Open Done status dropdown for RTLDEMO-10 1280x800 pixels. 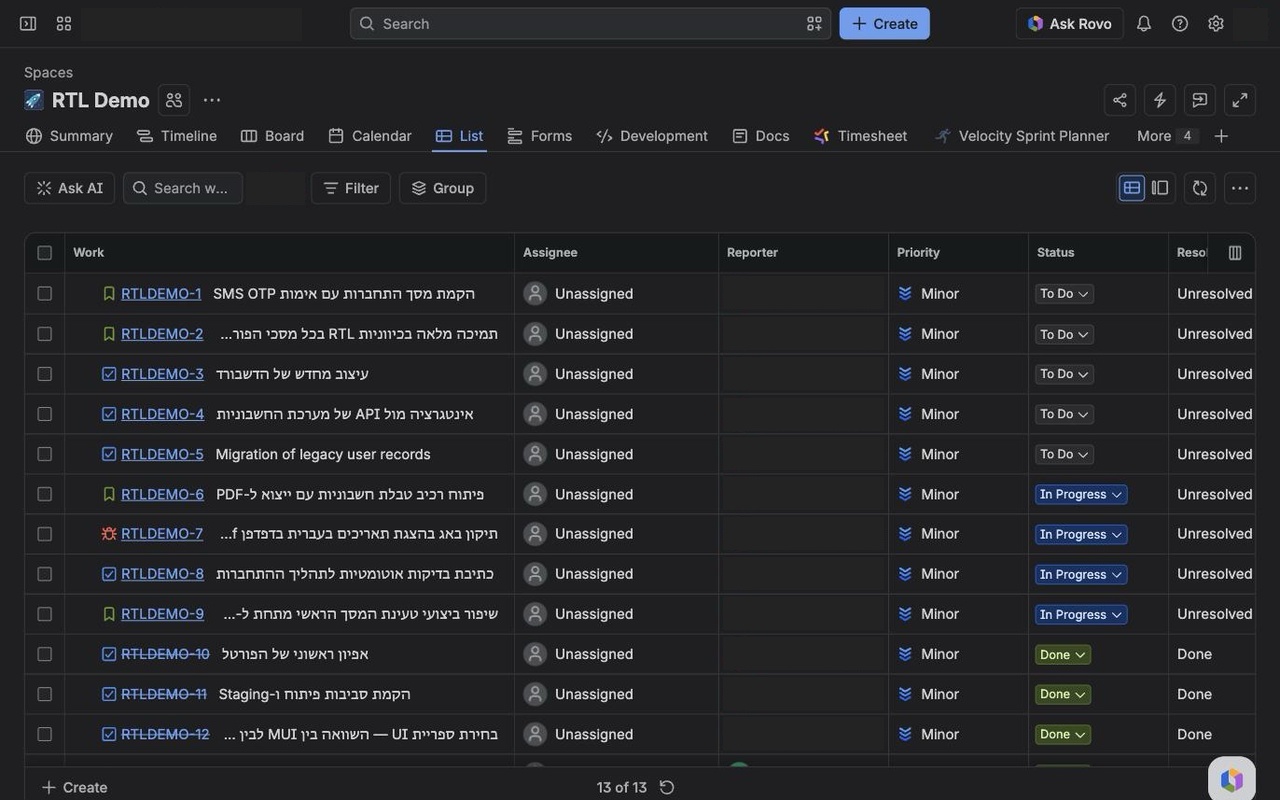click(1063, 654)
